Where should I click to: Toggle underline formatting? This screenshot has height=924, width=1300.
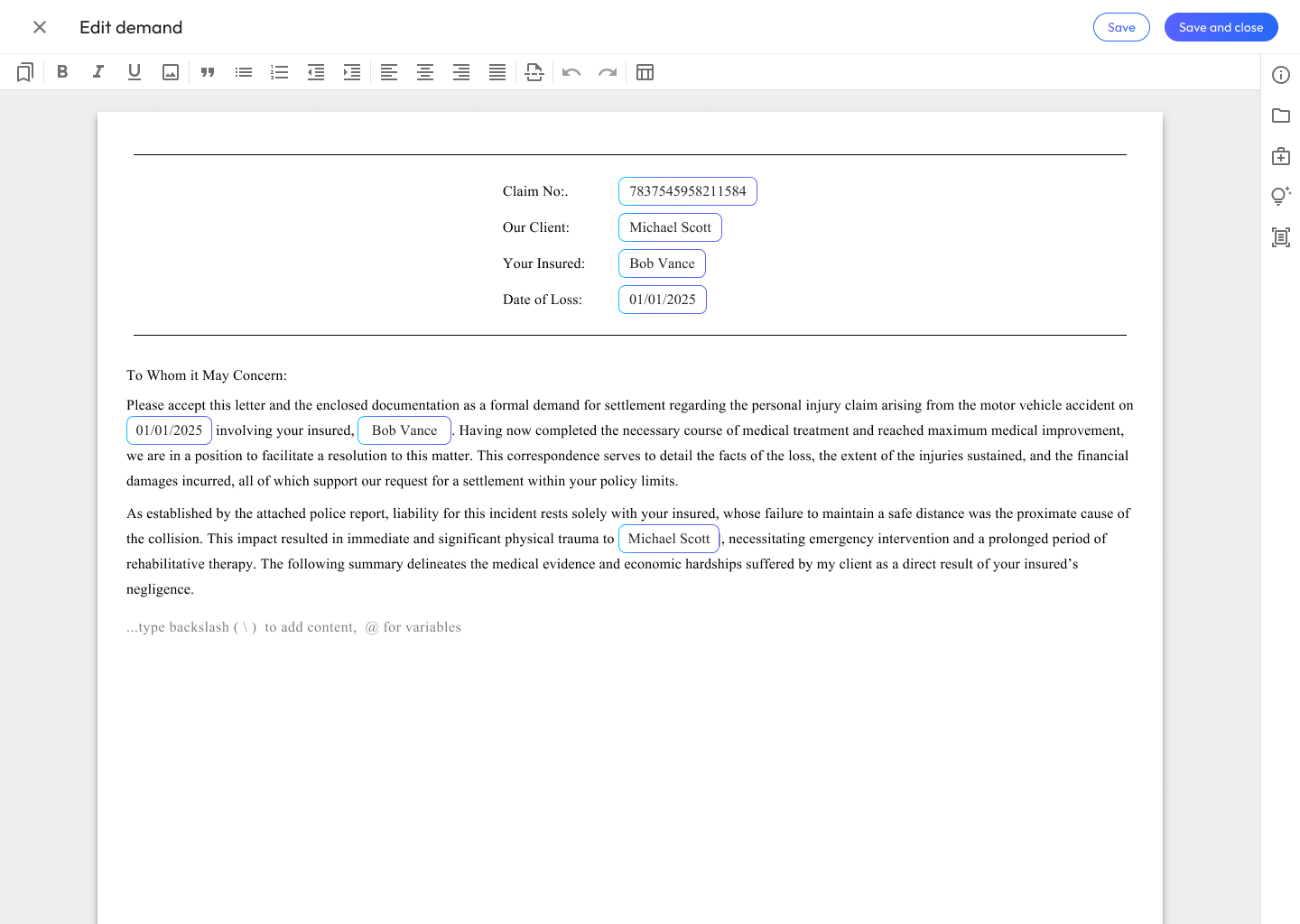pos(135,72)
